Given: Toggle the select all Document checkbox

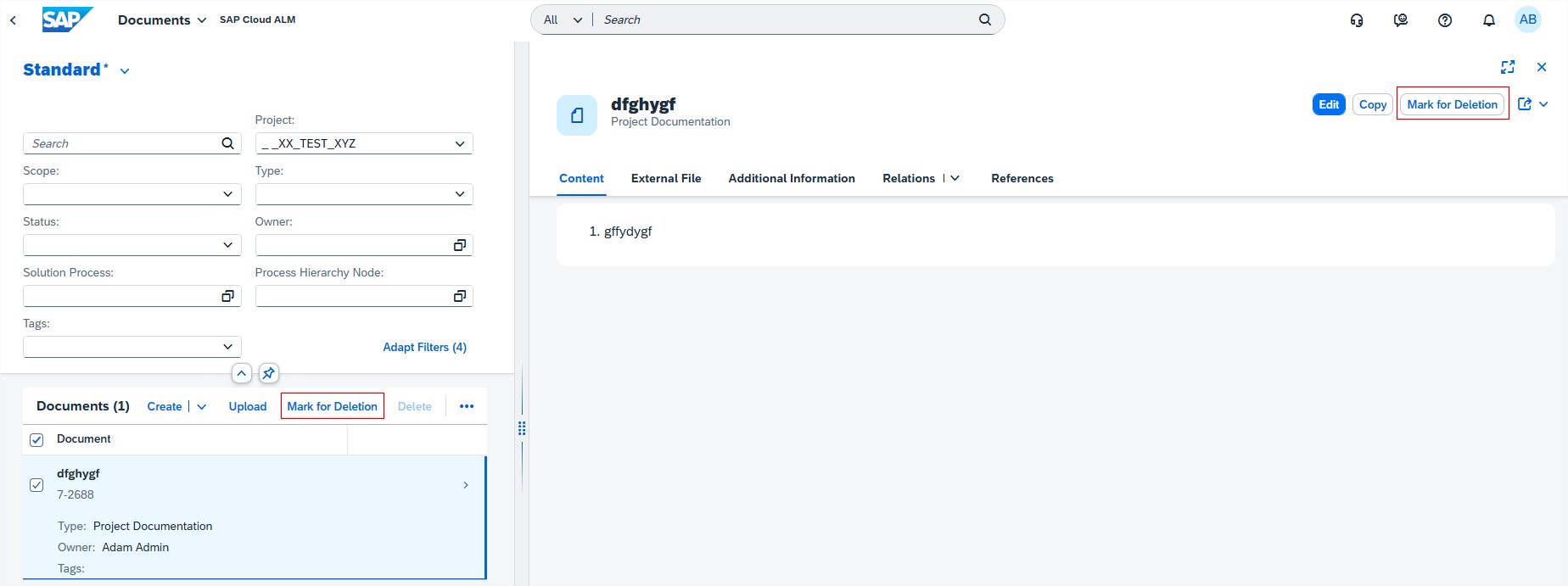Looking at the screenshot, I should click(36, 439).
